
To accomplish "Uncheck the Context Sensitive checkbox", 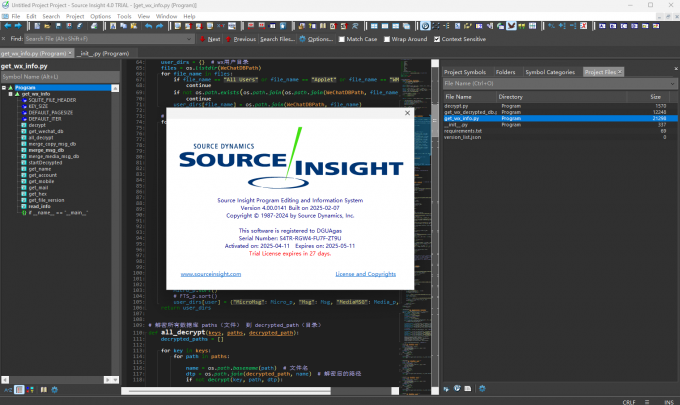I will point(437,39).
